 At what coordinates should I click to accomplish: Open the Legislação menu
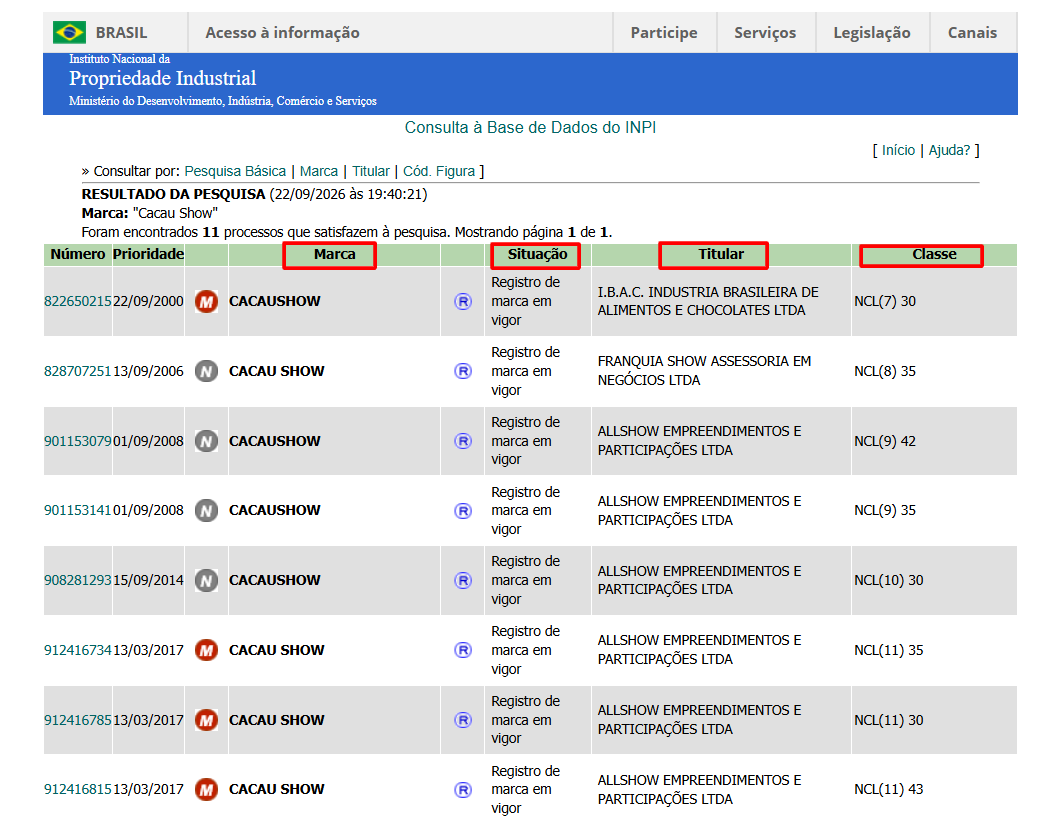pyautogui.click(x=872, y=33)
